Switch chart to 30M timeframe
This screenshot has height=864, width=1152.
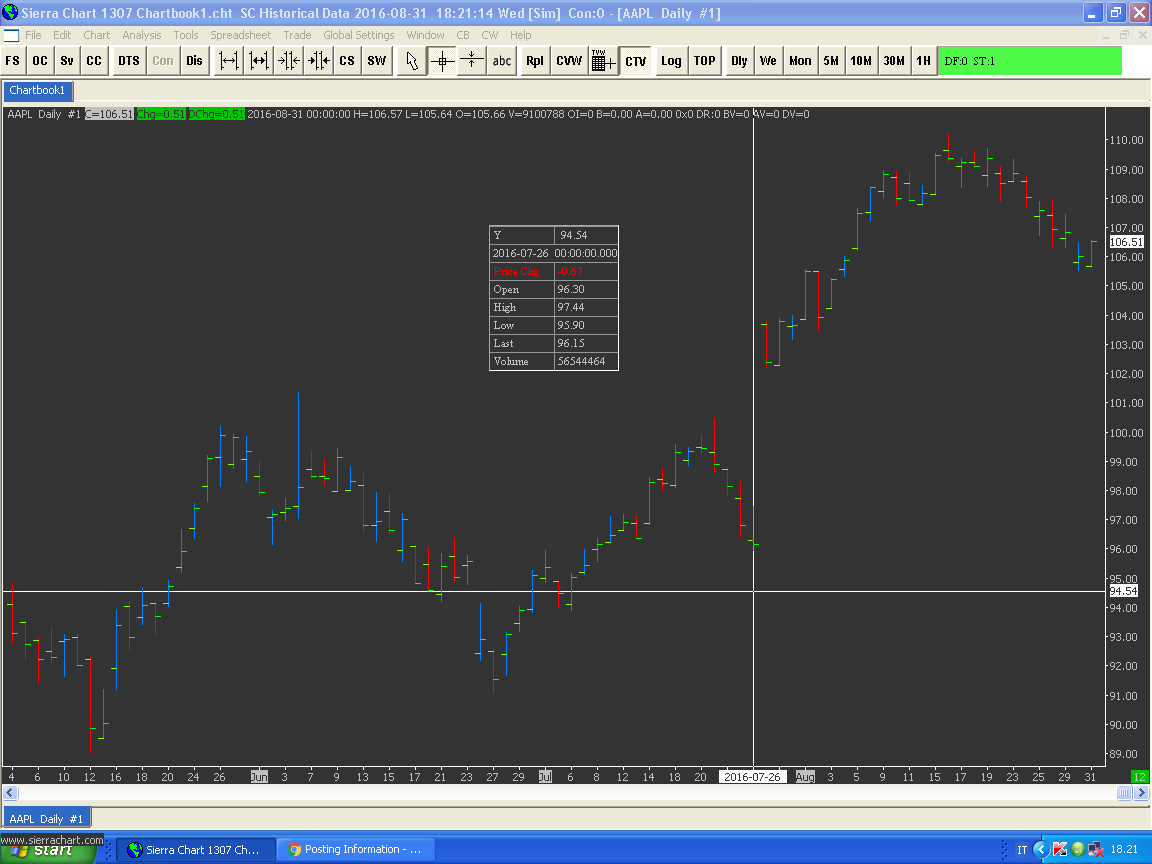click(x=894, y=61)
